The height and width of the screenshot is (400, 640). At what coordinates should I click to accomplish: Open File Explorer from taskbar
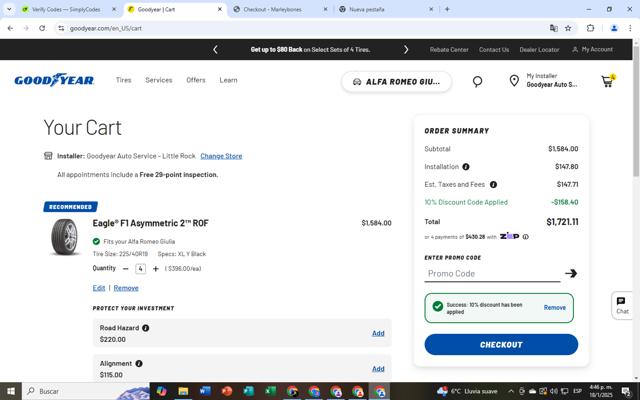[x=183, y=391]
